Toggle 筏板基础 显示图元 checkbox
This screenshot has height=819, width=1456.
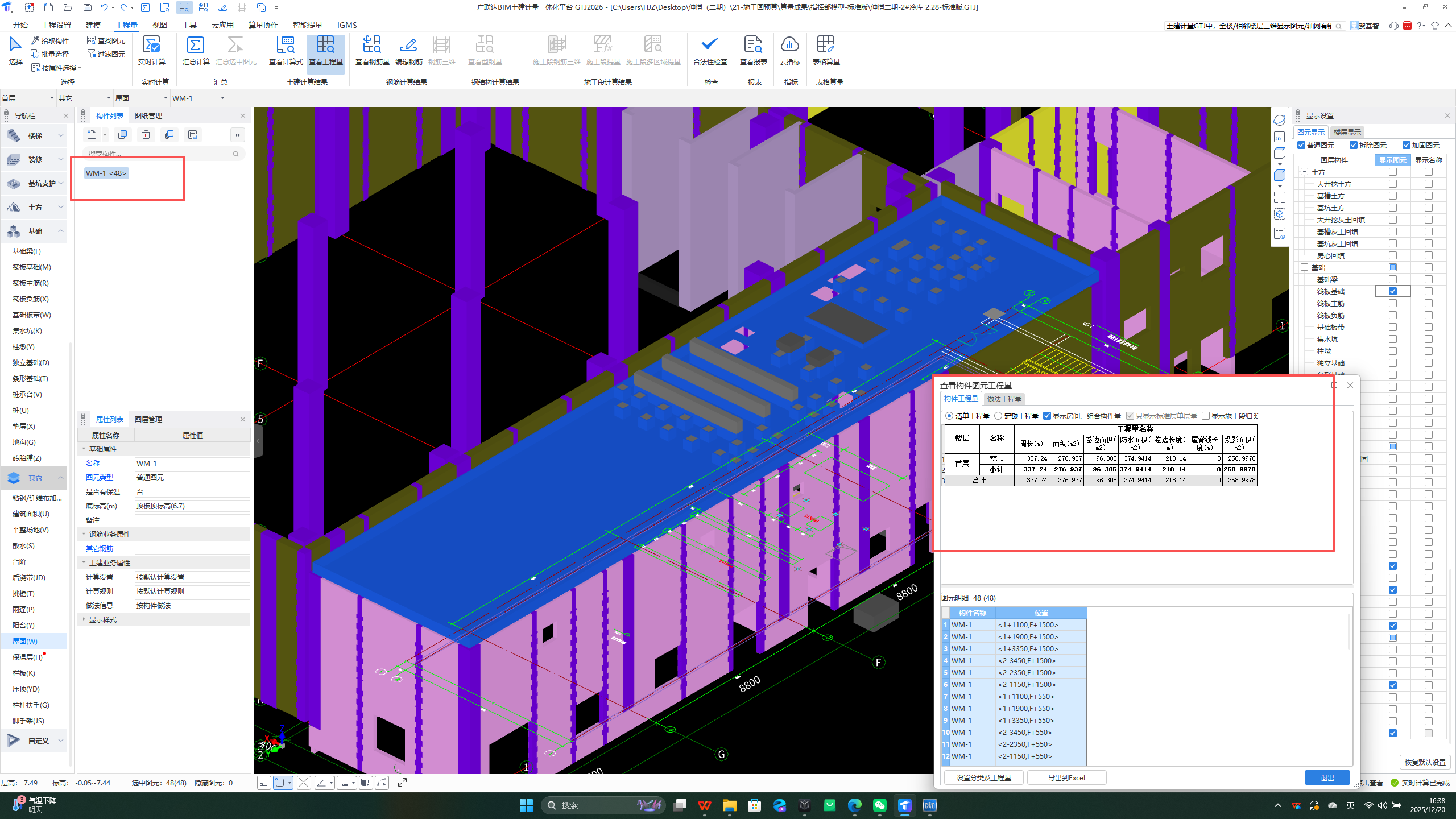(1392, 291)
